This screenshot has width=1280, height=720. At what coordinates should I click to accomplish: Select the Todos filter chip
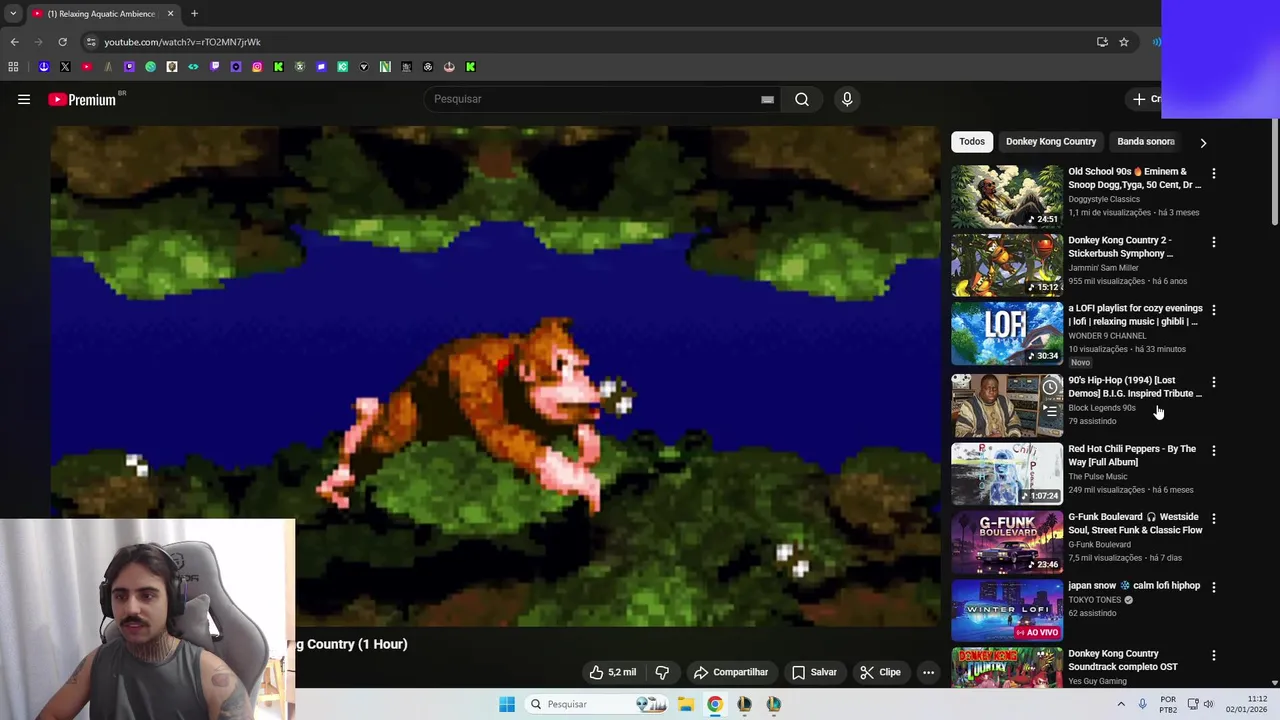pos(972,141)
